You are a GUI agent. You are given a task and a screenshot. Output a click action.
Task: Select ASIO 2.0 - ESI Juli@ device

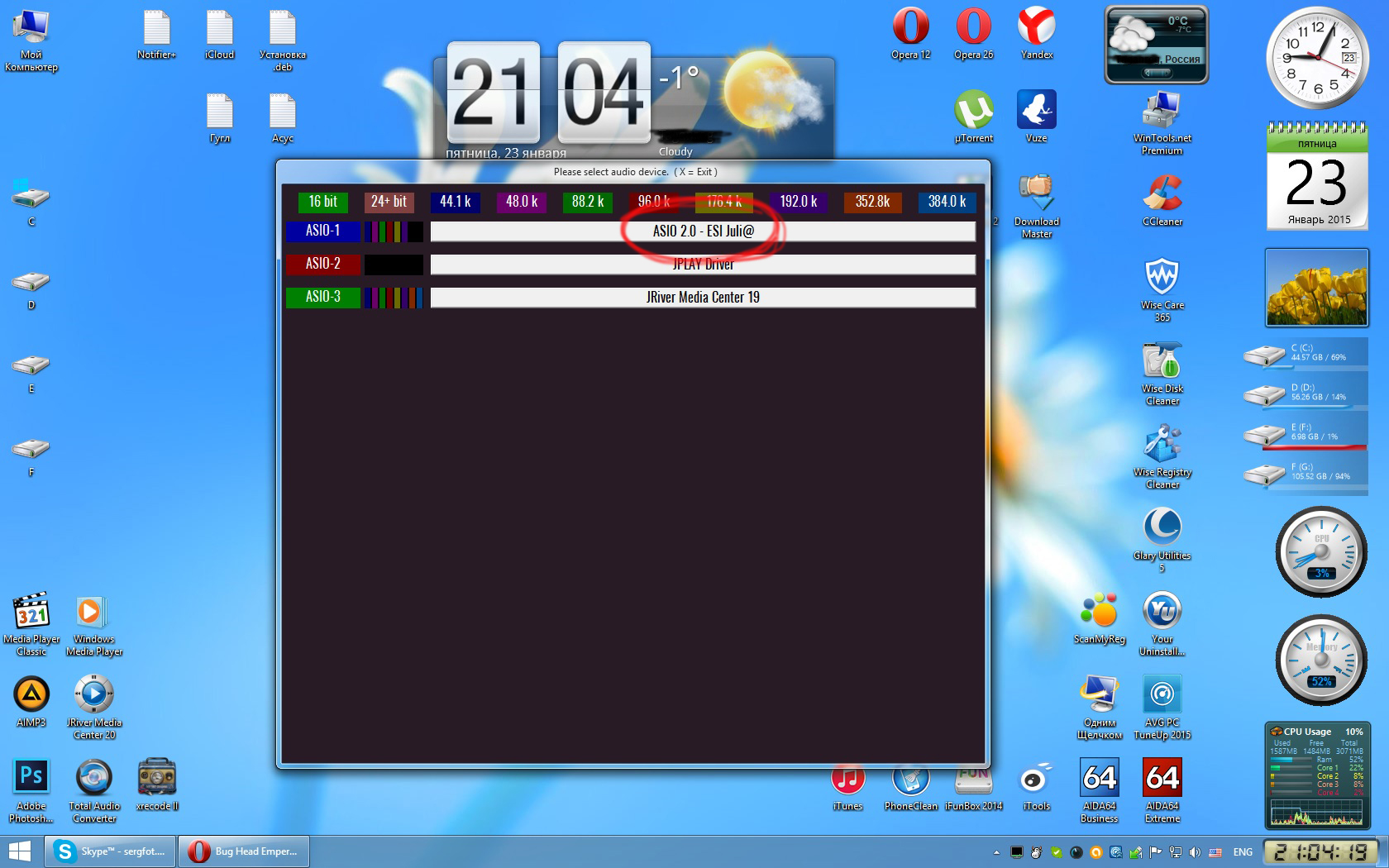coord(703,231)
